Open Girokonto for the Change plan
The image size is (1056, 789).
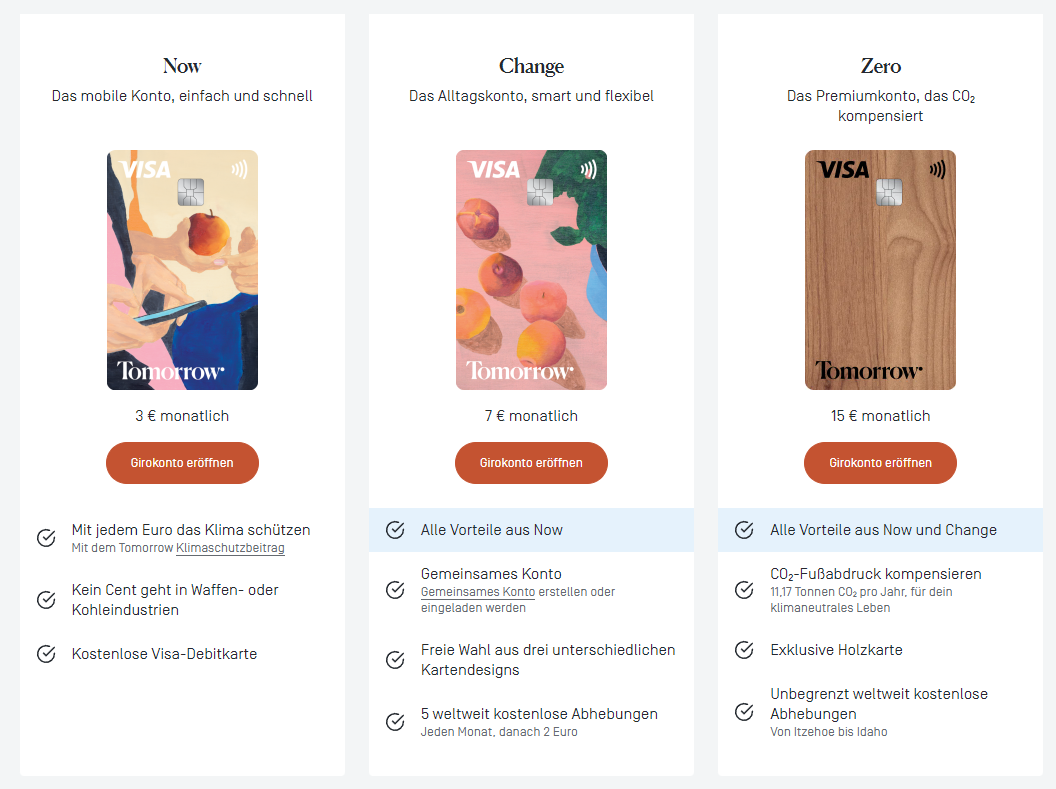(531, 463)
